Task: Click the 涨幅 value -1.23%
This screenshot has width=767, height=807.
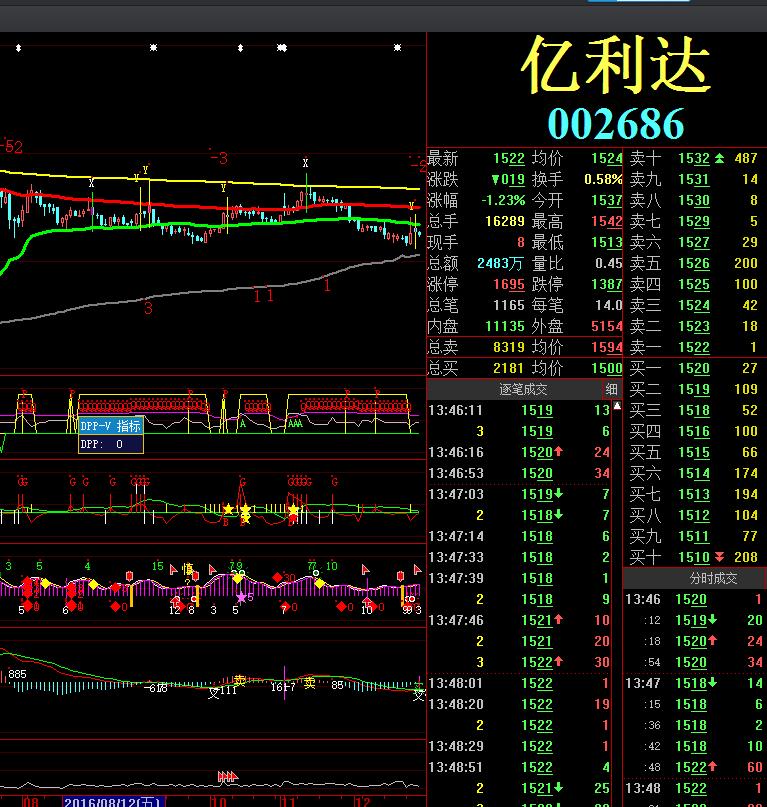Action: click(503, 200)
